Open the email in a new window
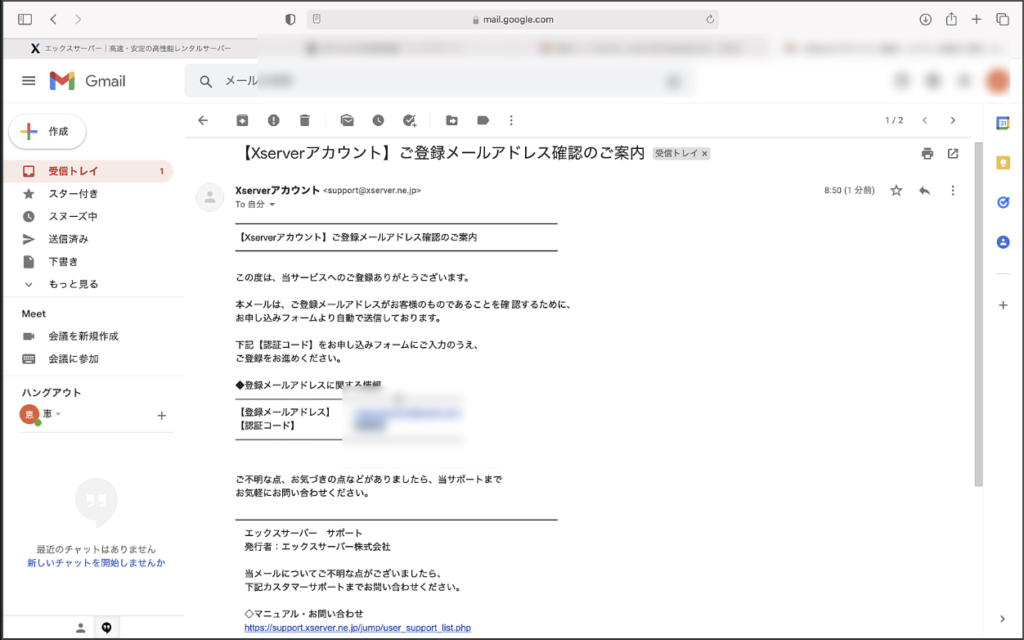The width and height of the screenshot is (1024, 640). 953,153
